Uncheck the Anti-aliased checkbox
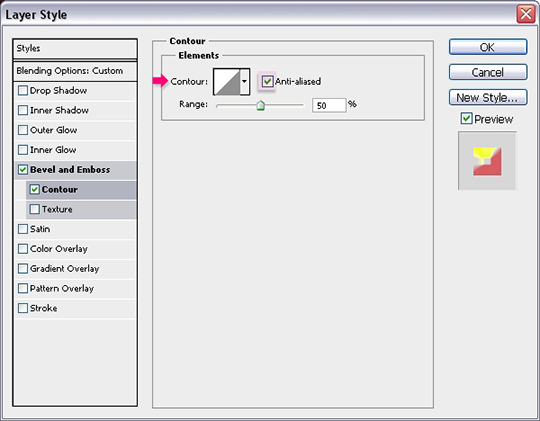 267,82
